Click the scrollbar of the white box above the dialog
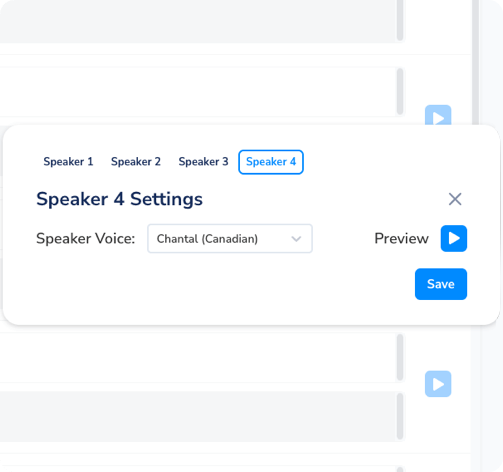The width and height of the screenshot is (503, 472). (400, 91)
